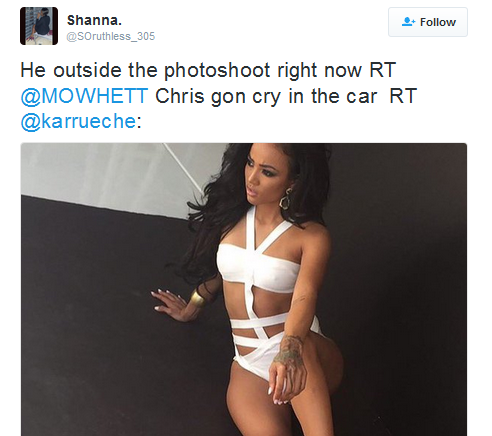
Task: Expand the attached tweet photo
Action: click(244, 289)
